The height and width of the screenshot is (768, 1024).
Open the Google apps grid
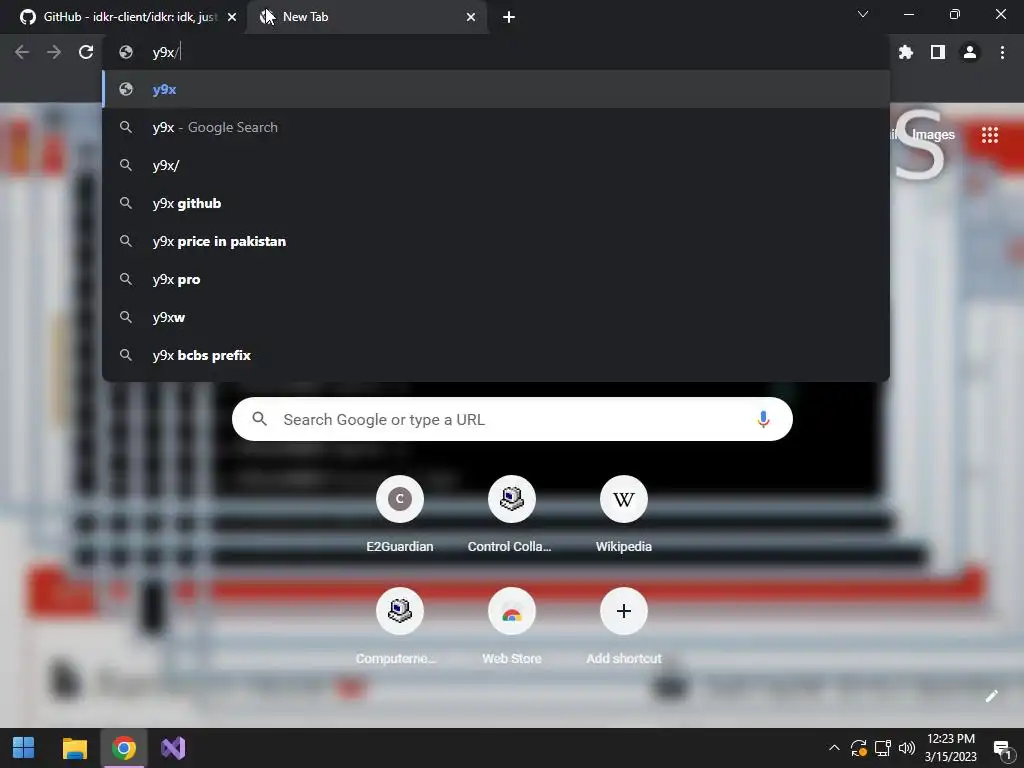point(990,135)
